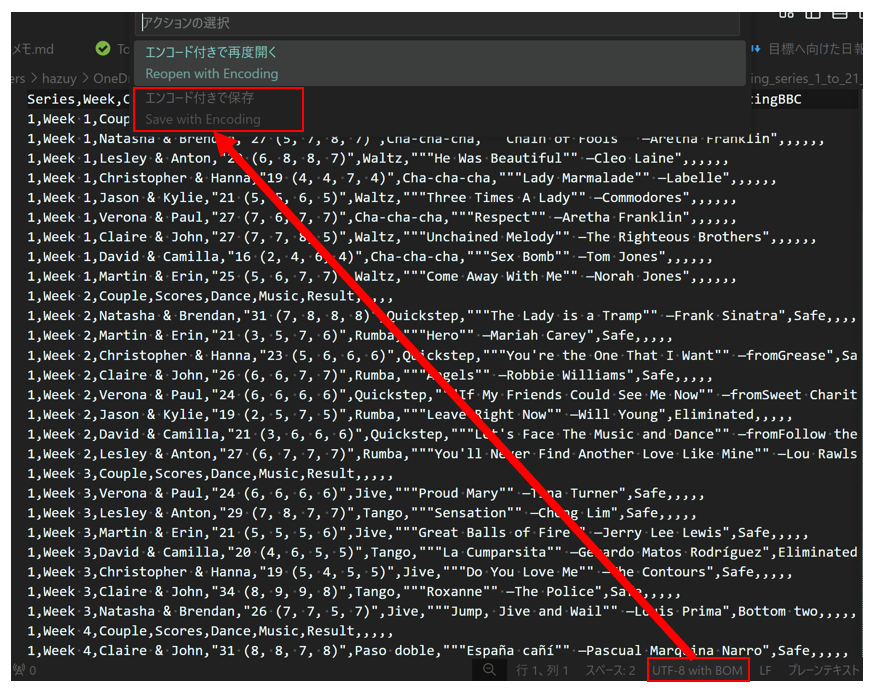890x695 pixels.
Task: Click line containing "Angels" Robbie Williams
Action: (x=370, y=375)
